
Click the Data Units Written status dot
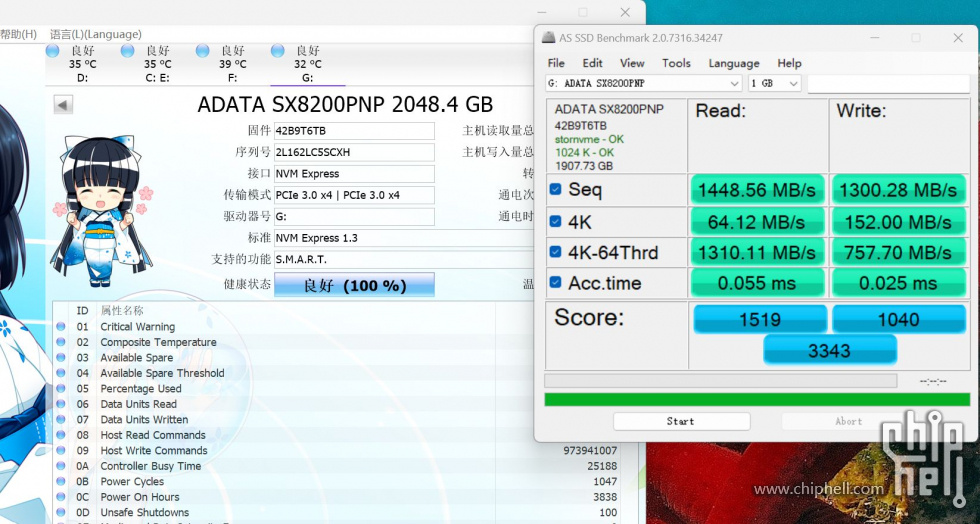point(61,420)
